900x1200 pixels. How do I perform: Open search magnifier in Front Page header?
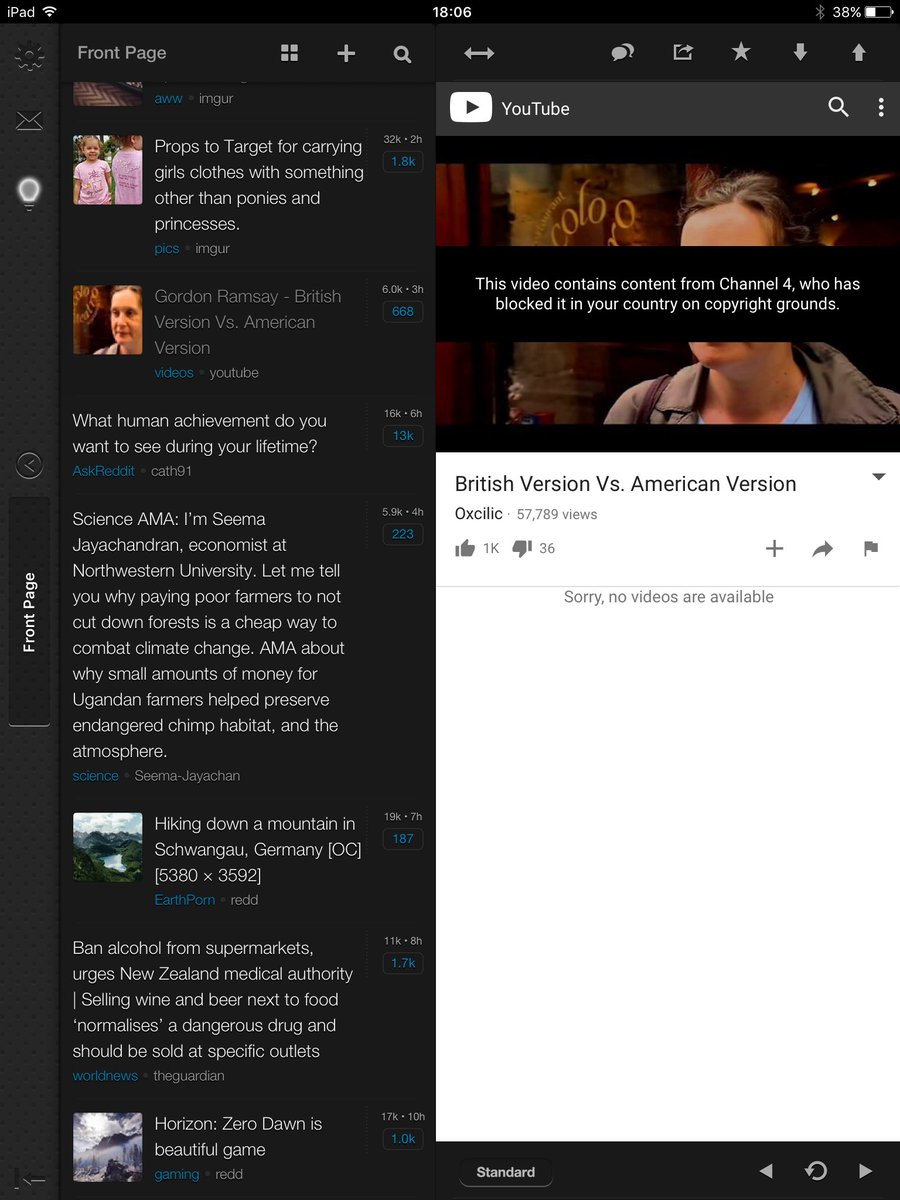[x=402, y=54]
